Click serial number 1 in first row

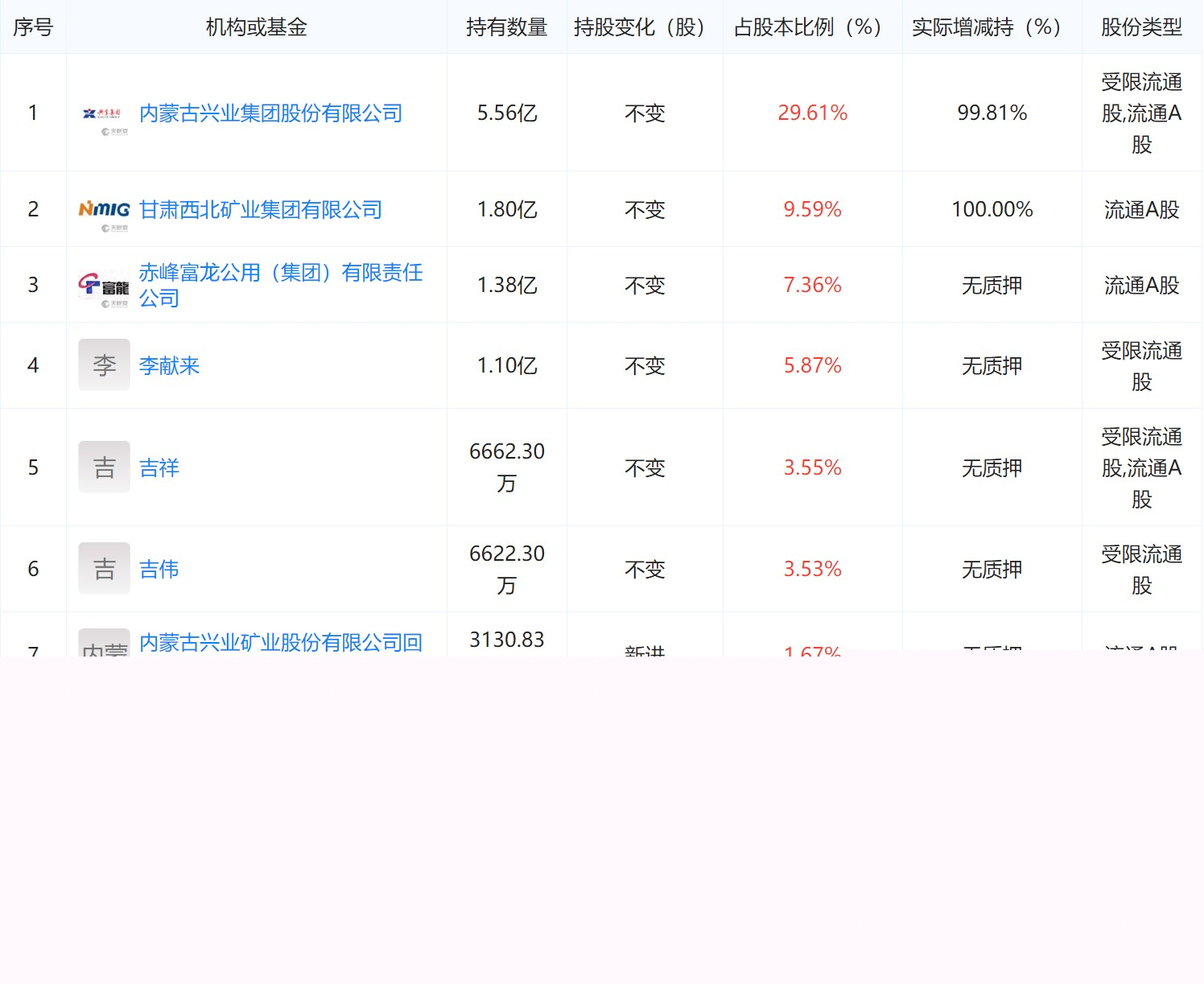click(33, 113)
